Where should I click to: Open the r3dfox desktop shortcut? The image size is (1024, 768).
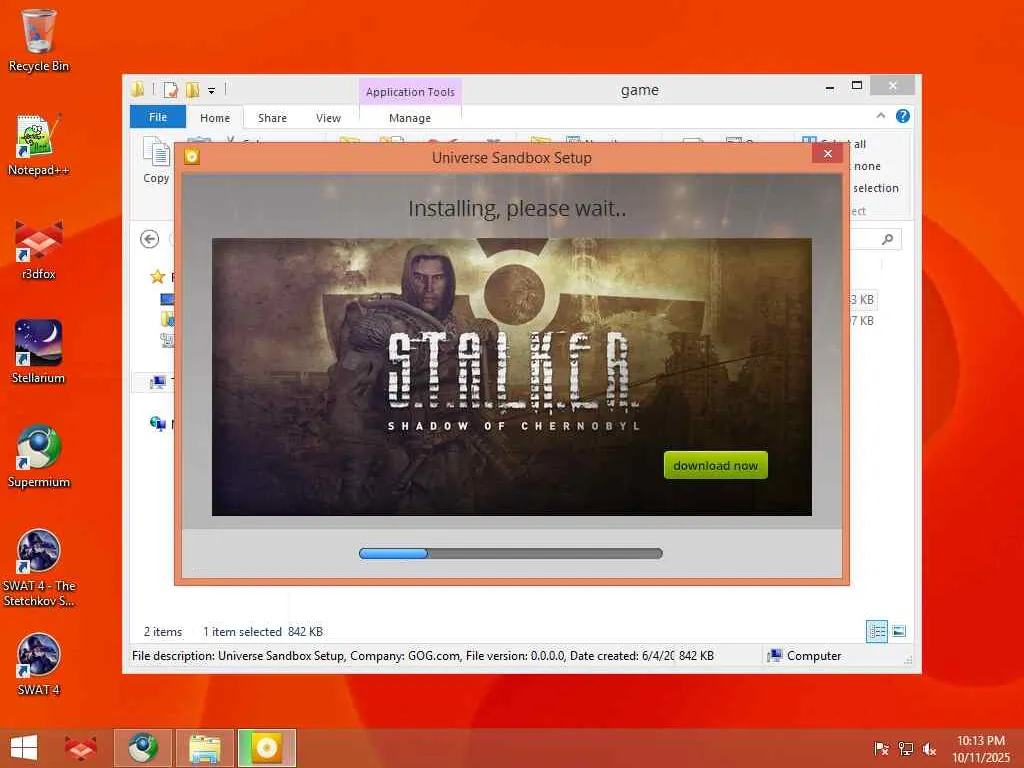click(x=39, y=249)
